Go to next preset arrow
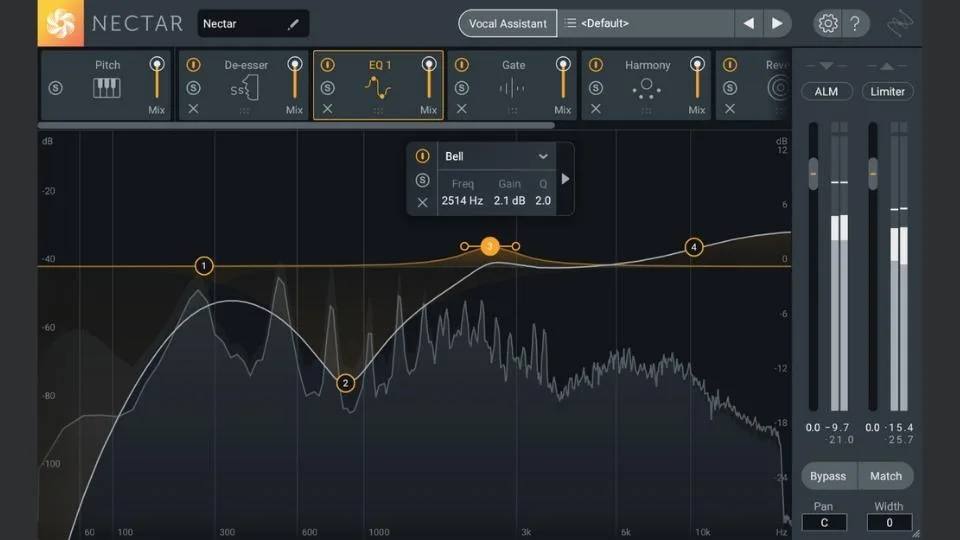The height and width of the screenshot is (540, 960). 777,23
